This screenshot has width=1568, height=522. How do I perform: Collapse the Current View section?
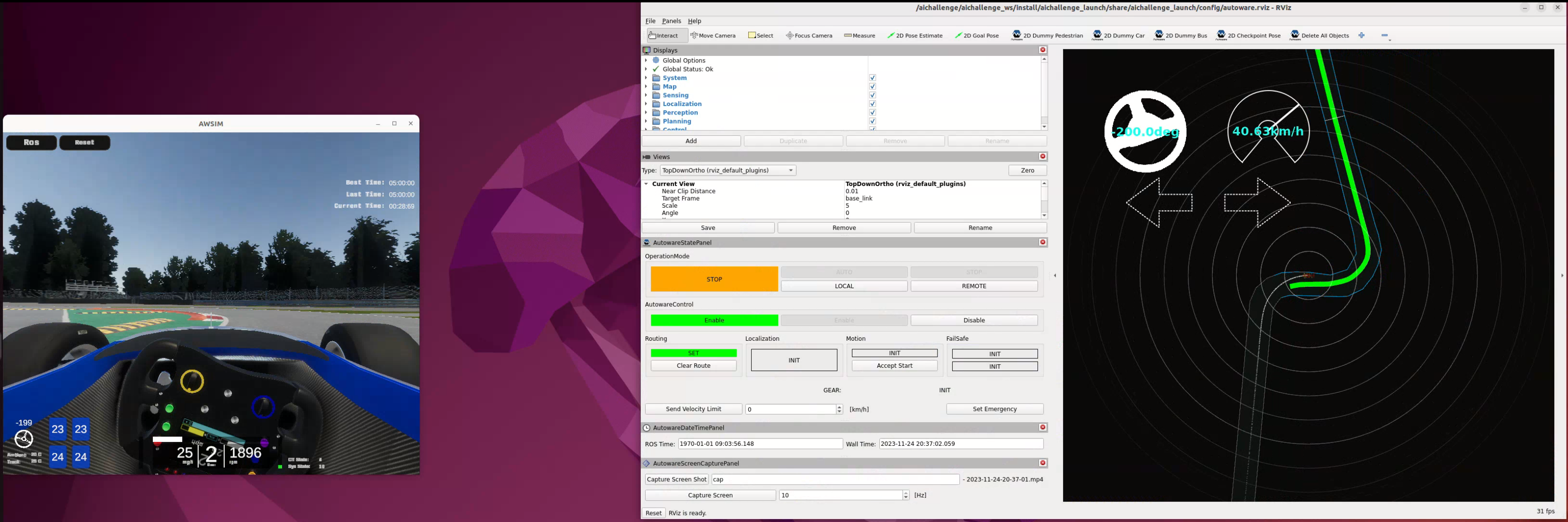point(647,184)
